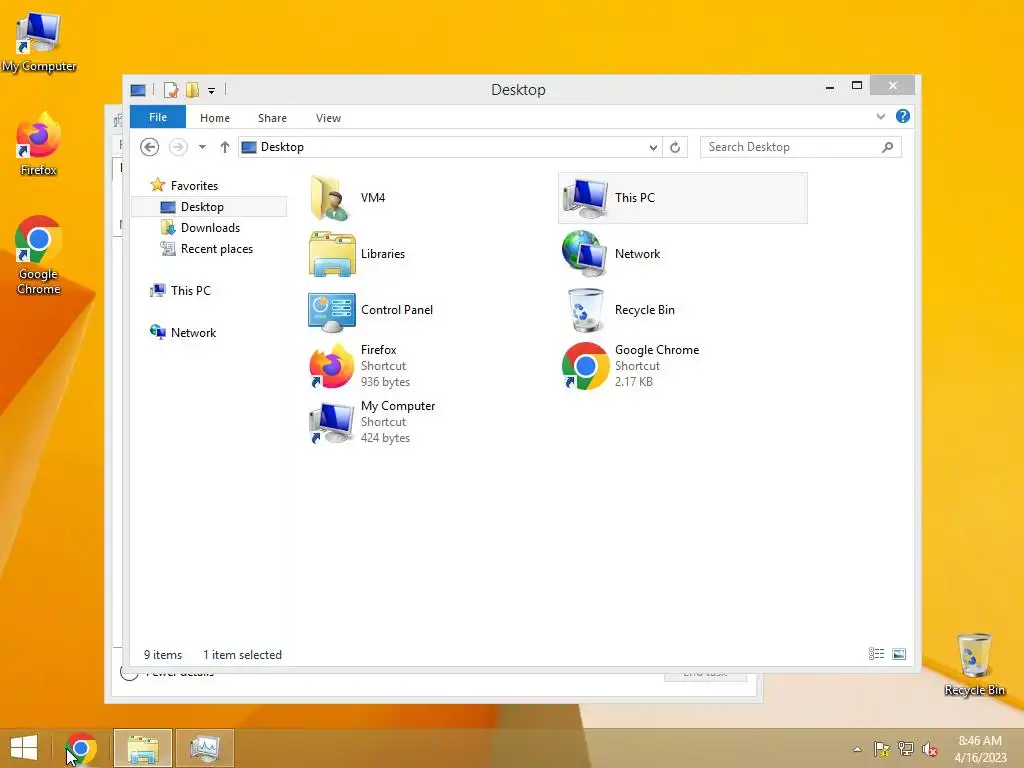The width and height of the screenshot is (1024, 768).
Task: Go up one level with Up arrow
Action: coord(225,147)
